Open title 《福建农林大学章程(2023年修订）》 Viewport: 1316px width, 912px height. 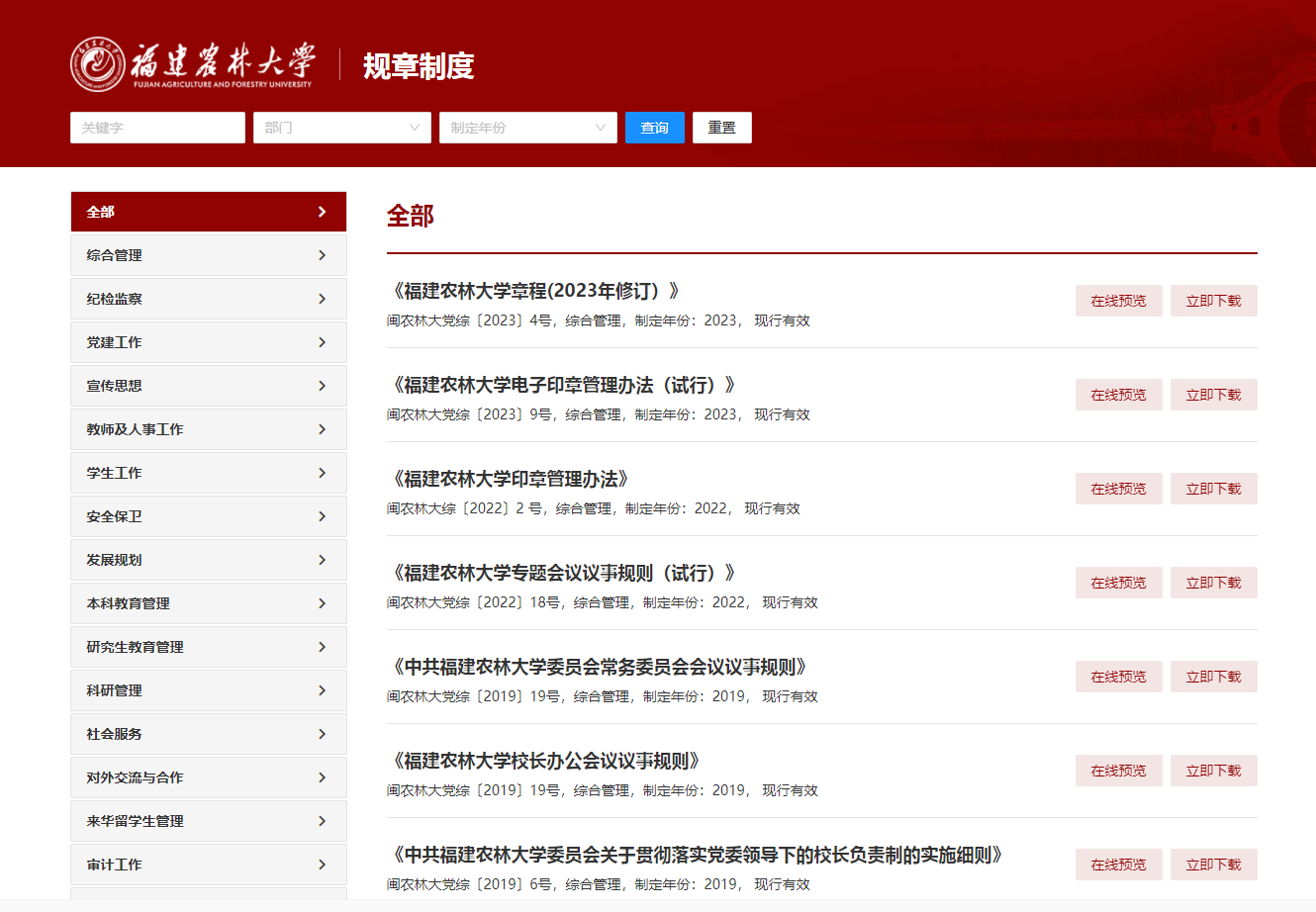click(x=535, y=291)
